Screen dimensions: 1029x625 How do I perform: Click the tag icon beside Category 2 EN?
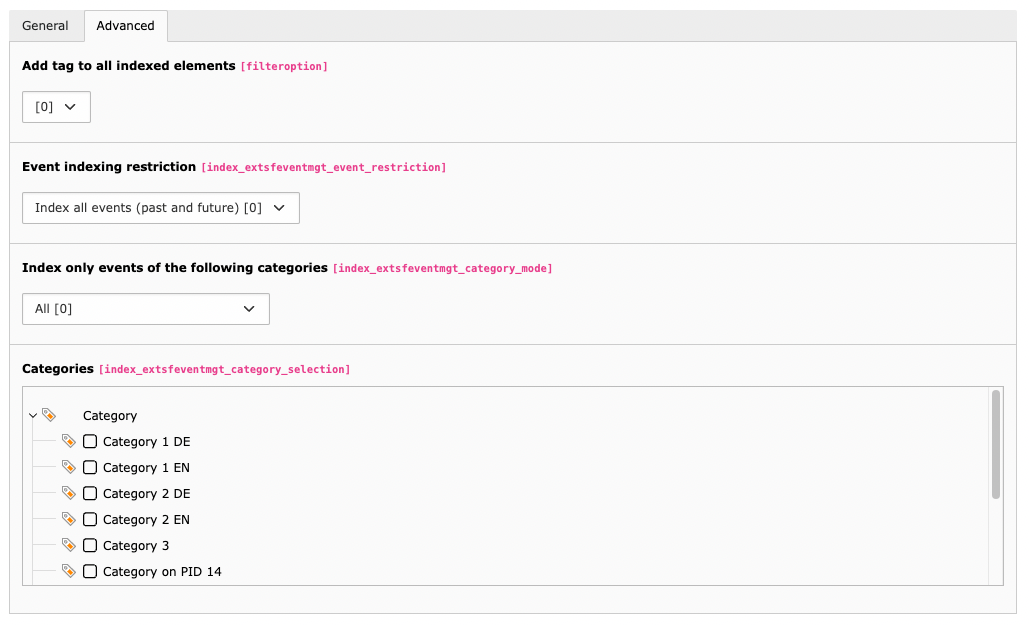pos(68,519)
